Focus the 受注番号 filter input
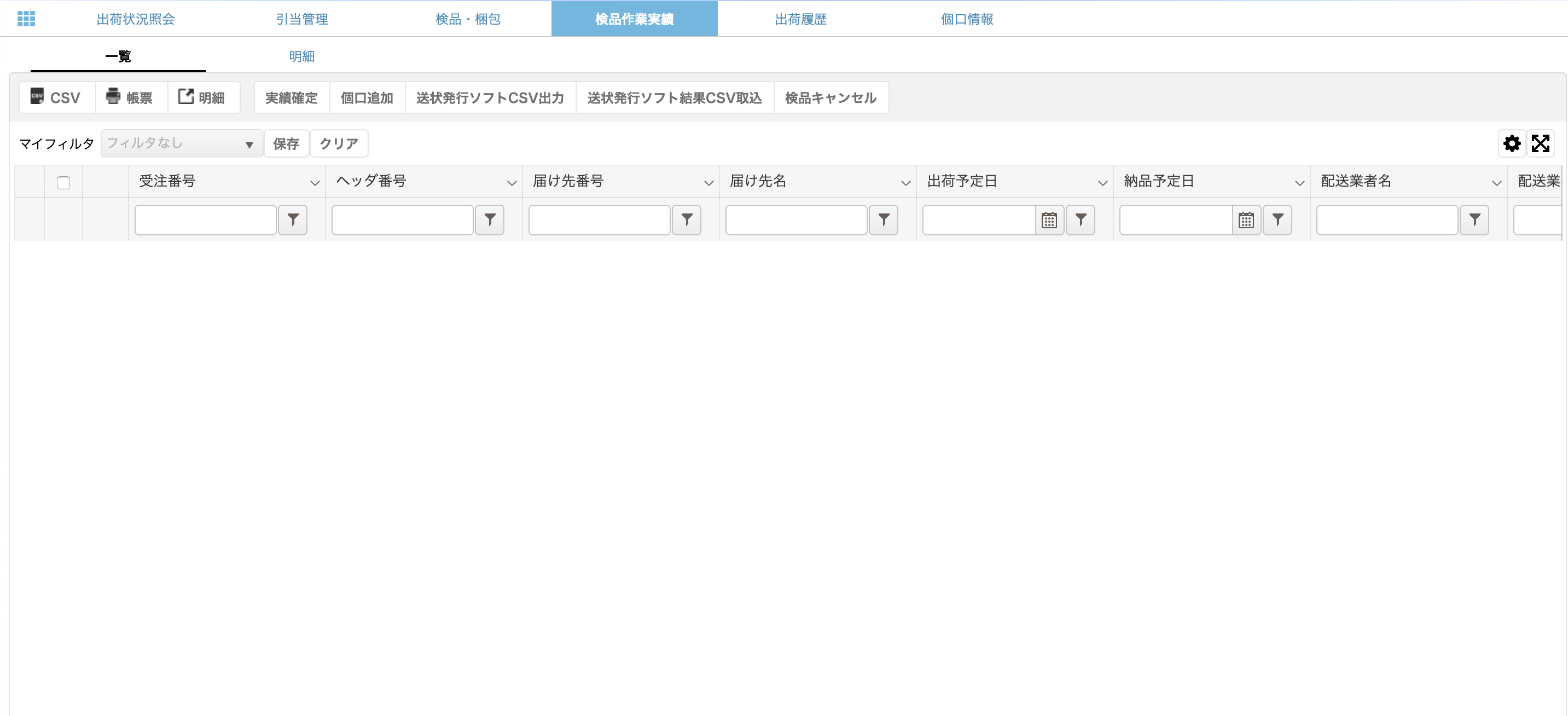 (206, 220)
